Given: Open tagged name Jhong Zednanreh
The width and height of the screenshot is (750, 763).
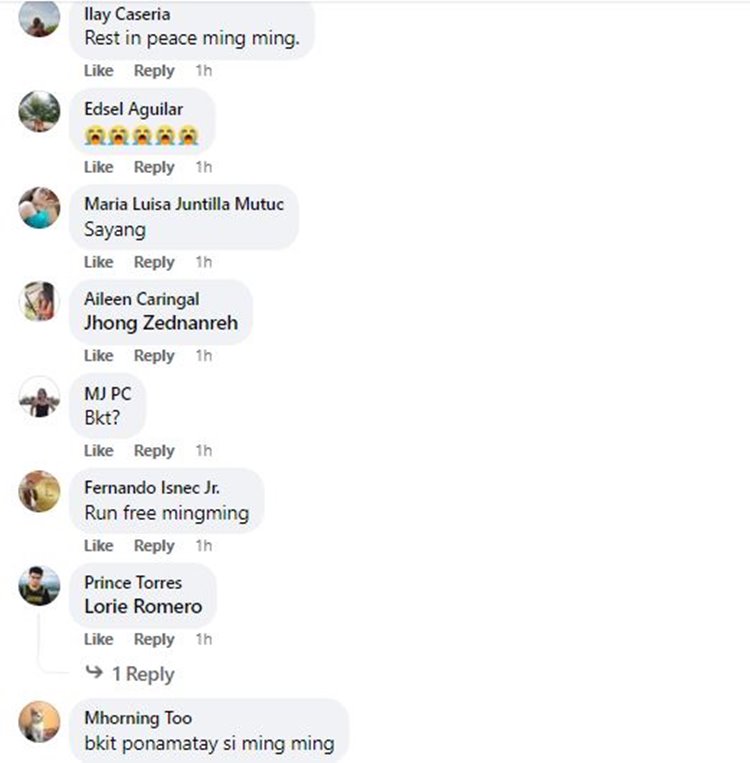Looking at the screenshot, I should (x=161, y=323).
